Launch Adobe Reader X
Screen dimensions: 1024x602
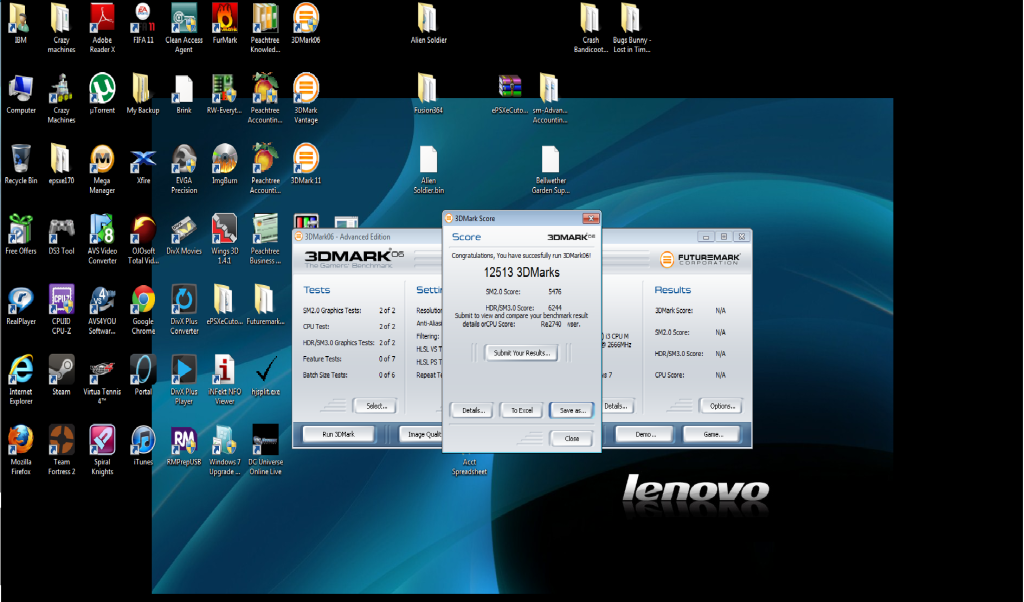pyautogui.click(x=102, y=27)
